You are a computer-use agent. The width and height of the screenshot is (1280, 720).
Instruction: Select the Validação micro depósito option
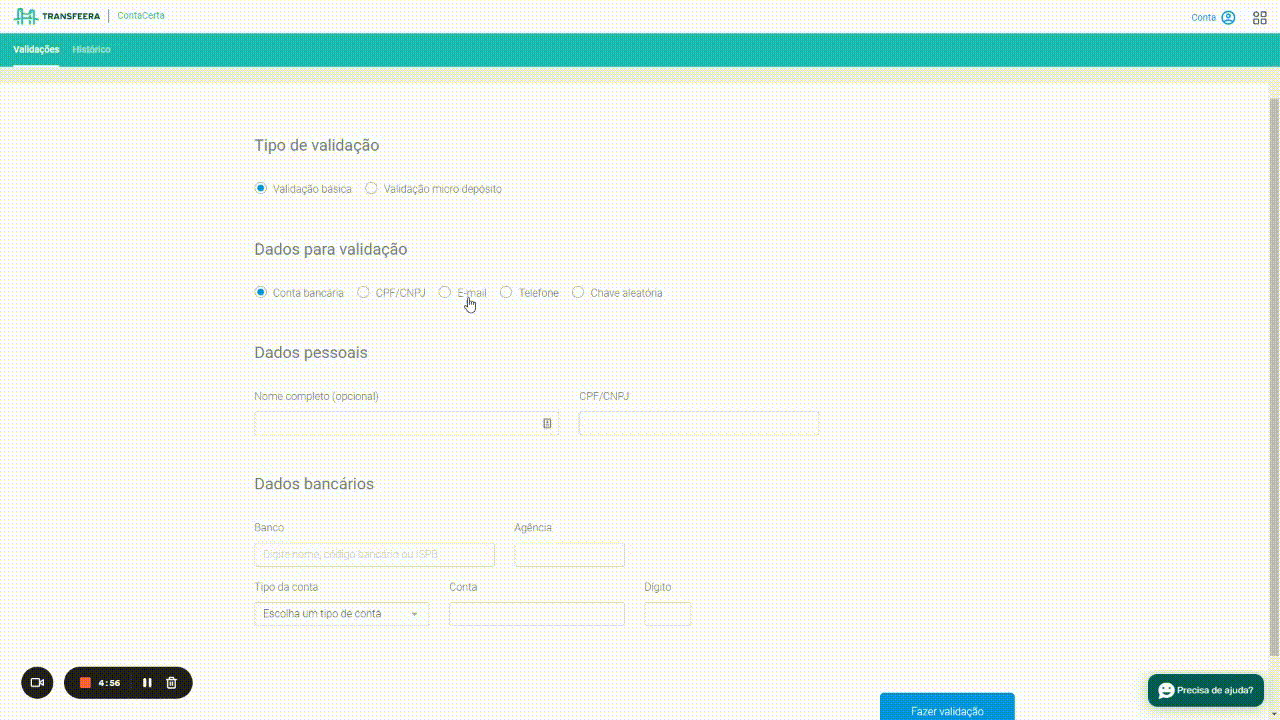371,188
